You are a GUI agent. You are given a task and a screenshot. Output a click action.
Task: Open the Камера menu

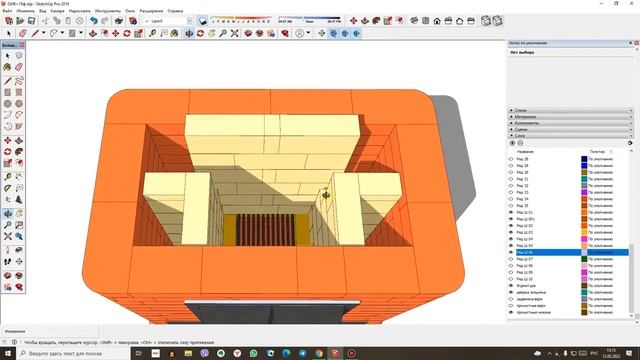[x=58, y=11]
